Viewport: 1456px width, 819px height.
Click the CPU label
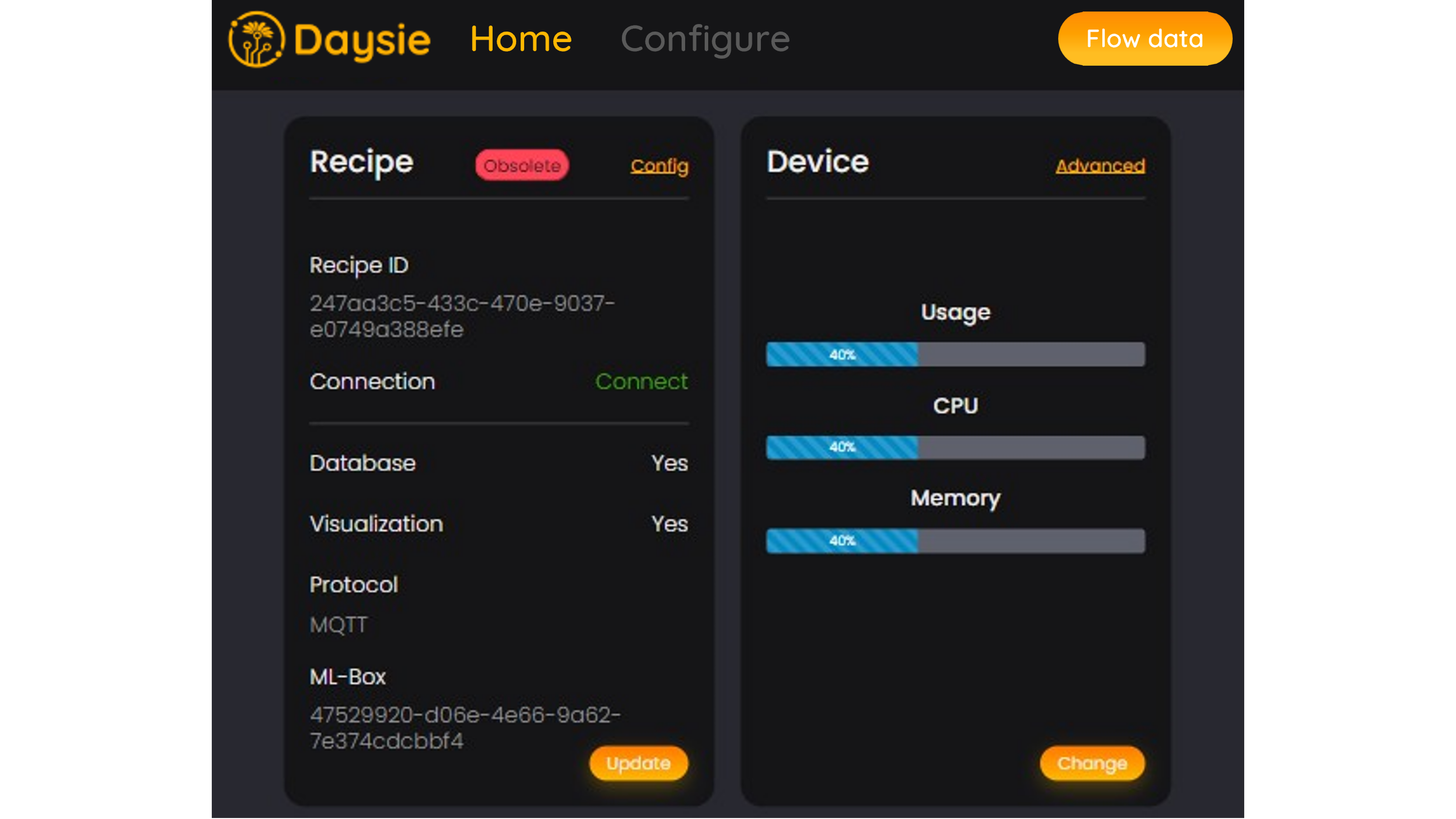pyautogui.click(x=955, y=406)
